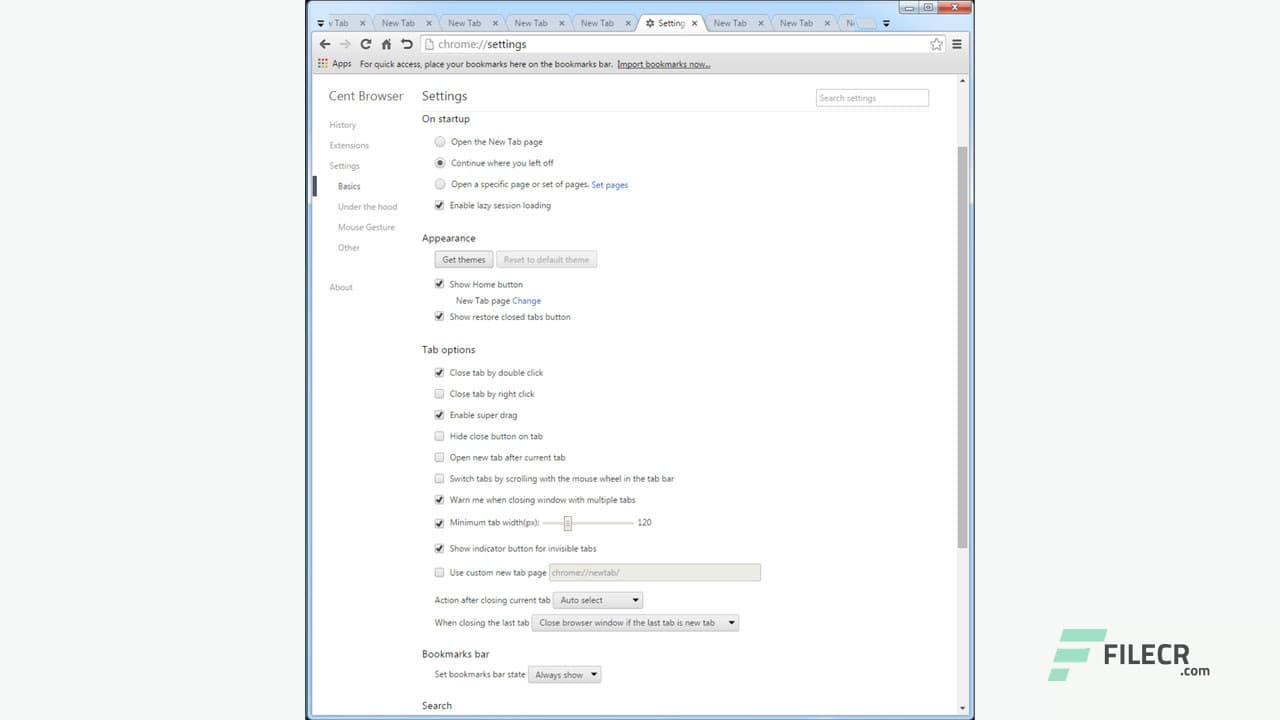Open the Cent Browser menu (hamburger icon)

(x=956, y=44)
